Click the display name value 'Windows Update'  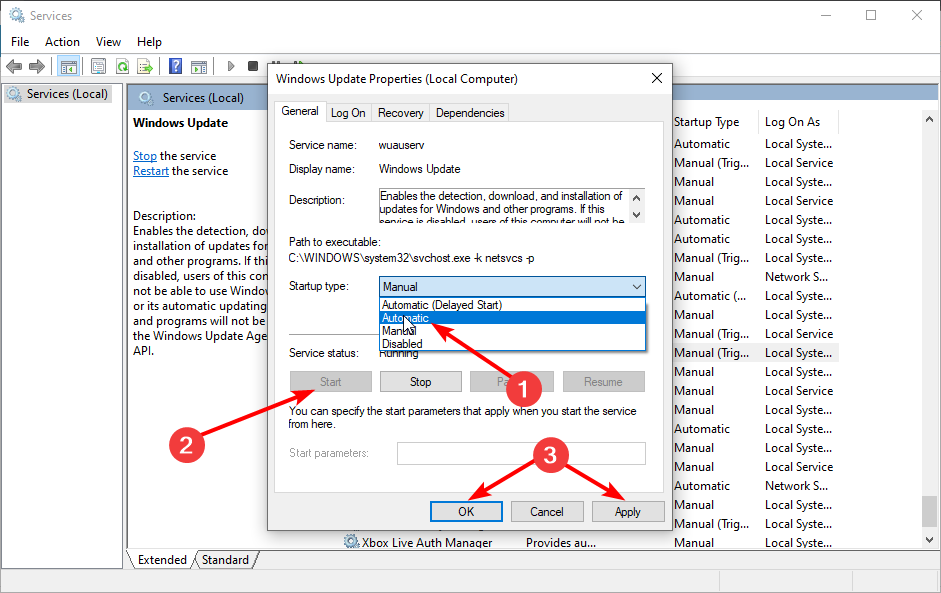(419, 169)
